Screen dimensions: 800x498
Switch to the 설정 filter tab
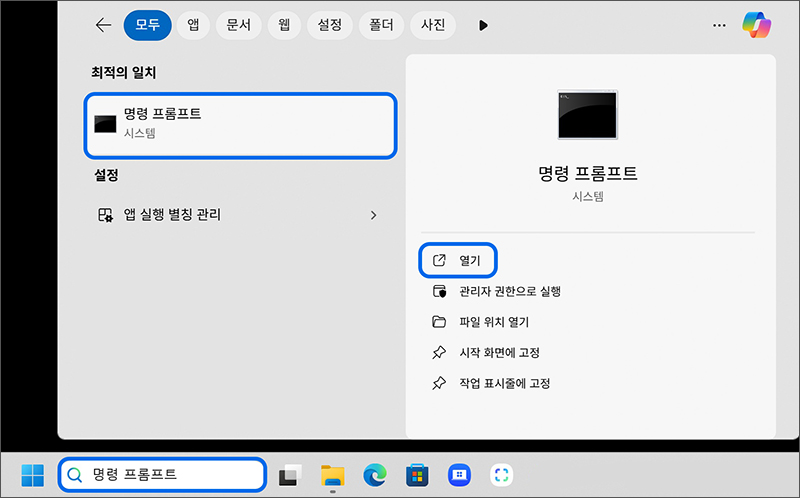[x=330, y=25]
